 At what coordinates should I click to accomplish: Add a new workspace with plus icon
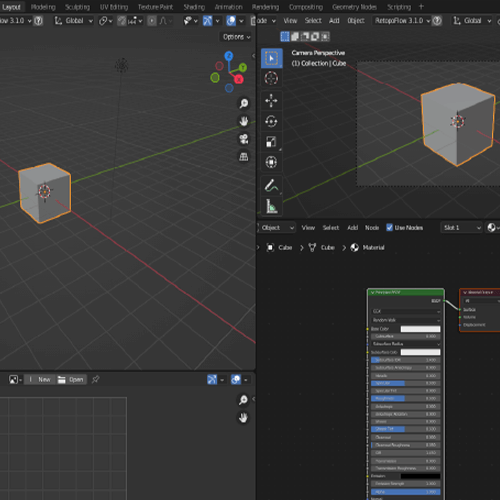(x=421, y=7)
